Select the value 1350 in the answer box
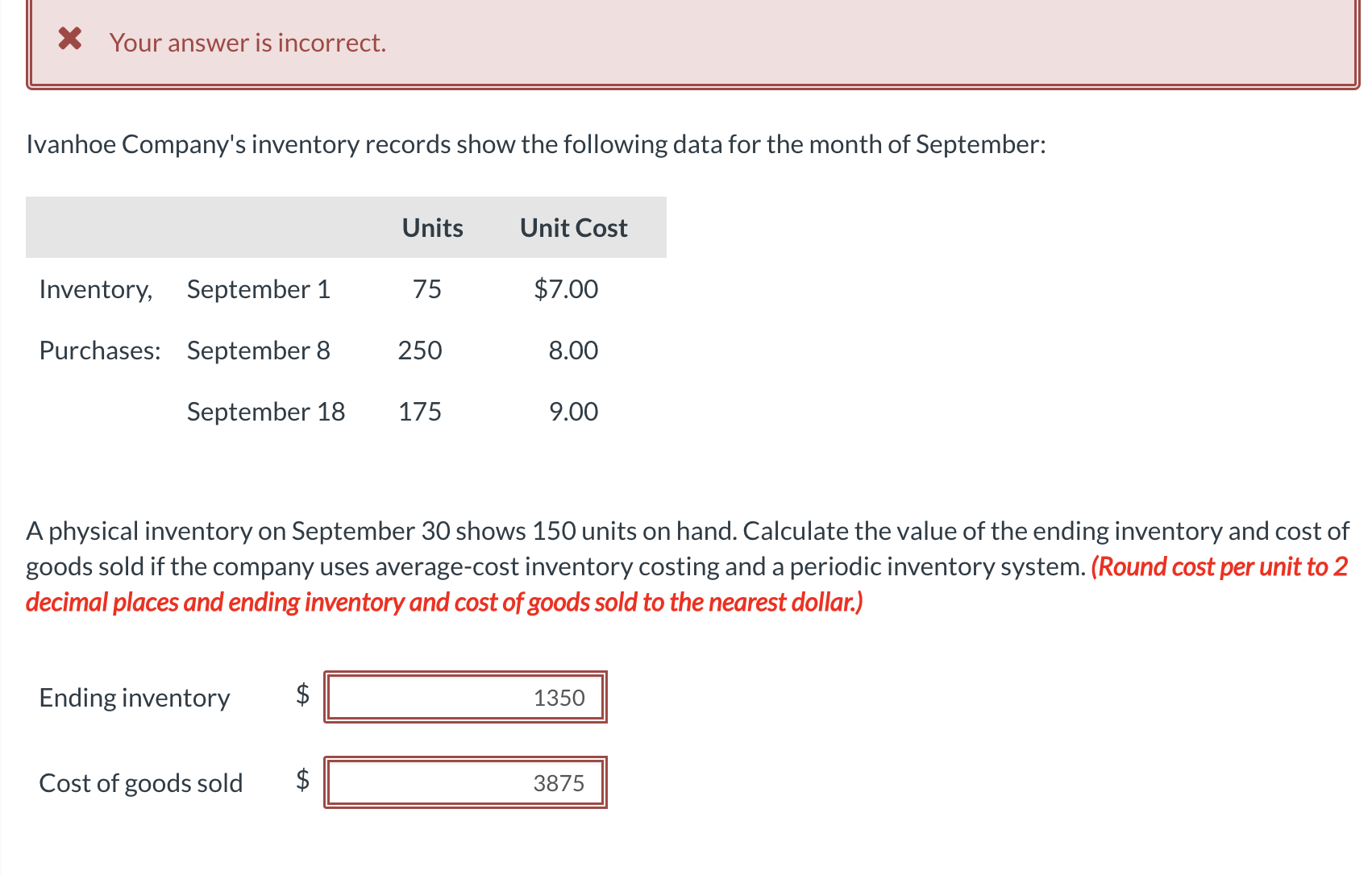Viewport: 1372px width, 875px height. tap(559, 698)
